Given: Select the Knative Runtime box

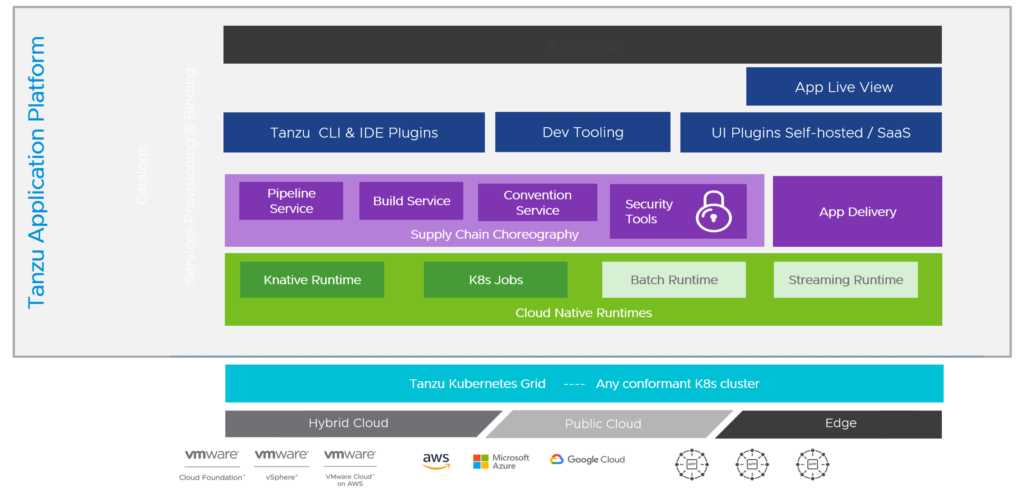Looking at the screenshot, I should 312,280.
